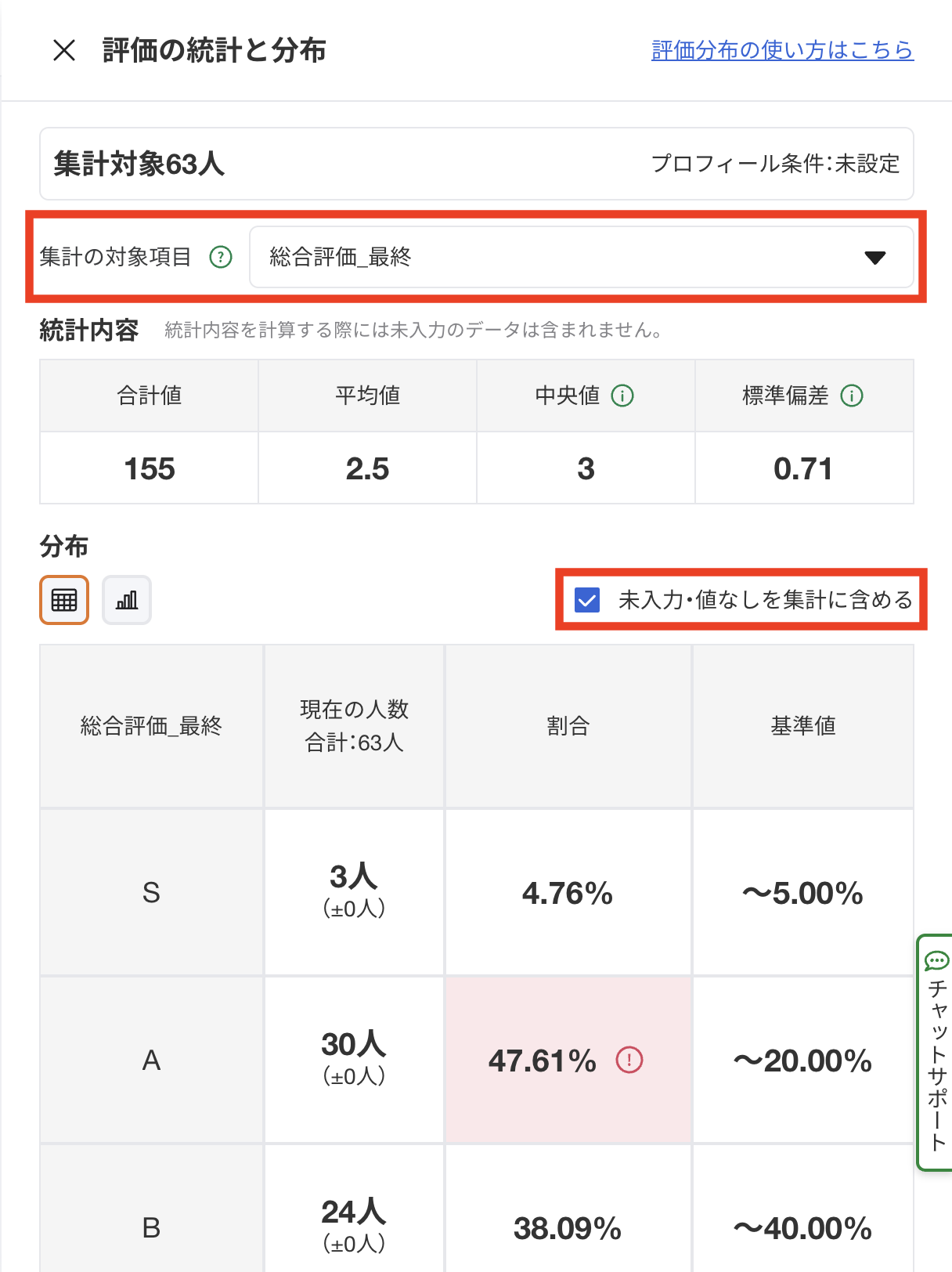Click the info icon next to 標準偏差

coord(852,396)
